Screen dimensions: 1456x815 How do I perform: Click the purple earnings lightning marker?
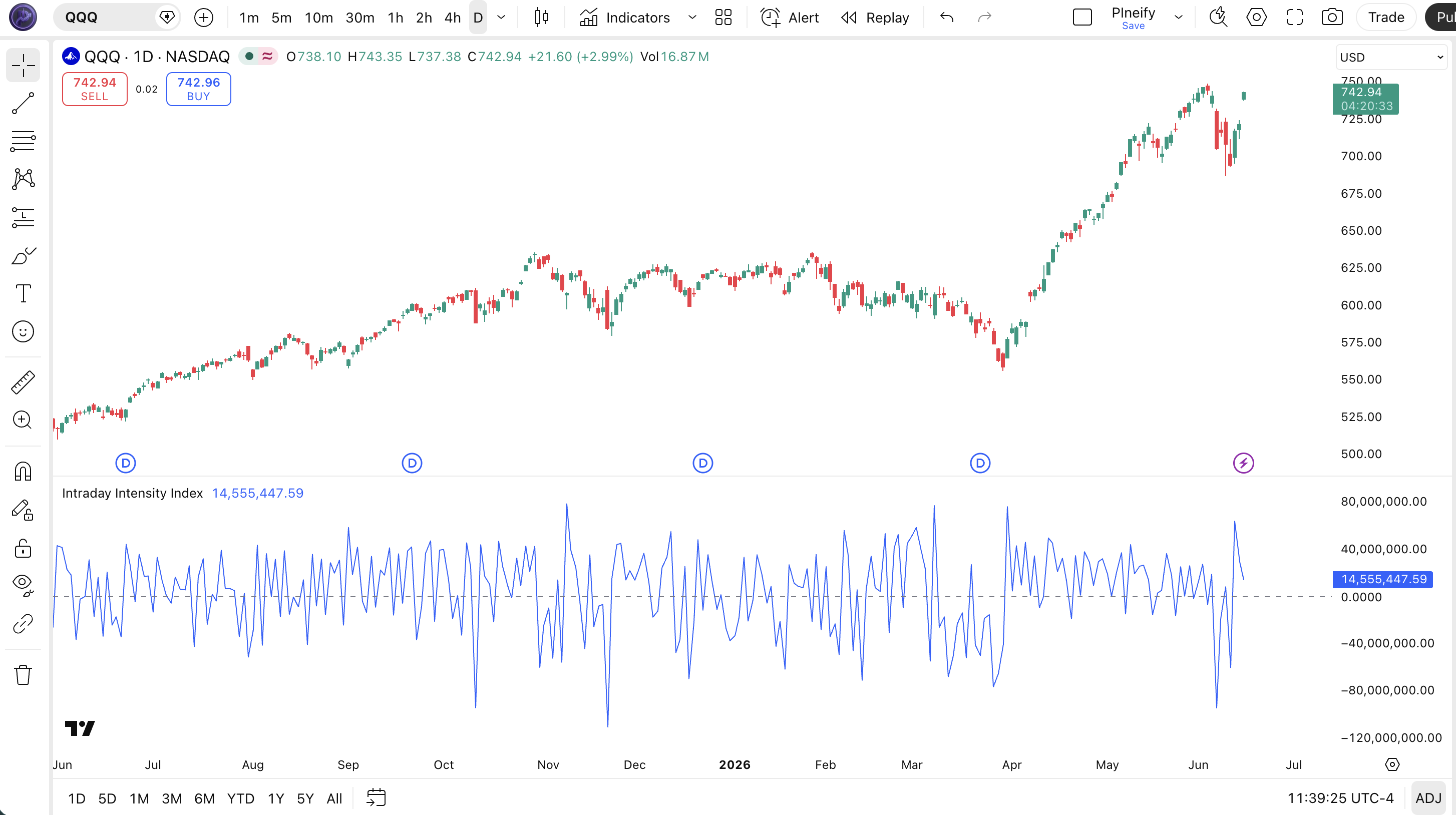pyautogui.click(x=1244, y=464)
